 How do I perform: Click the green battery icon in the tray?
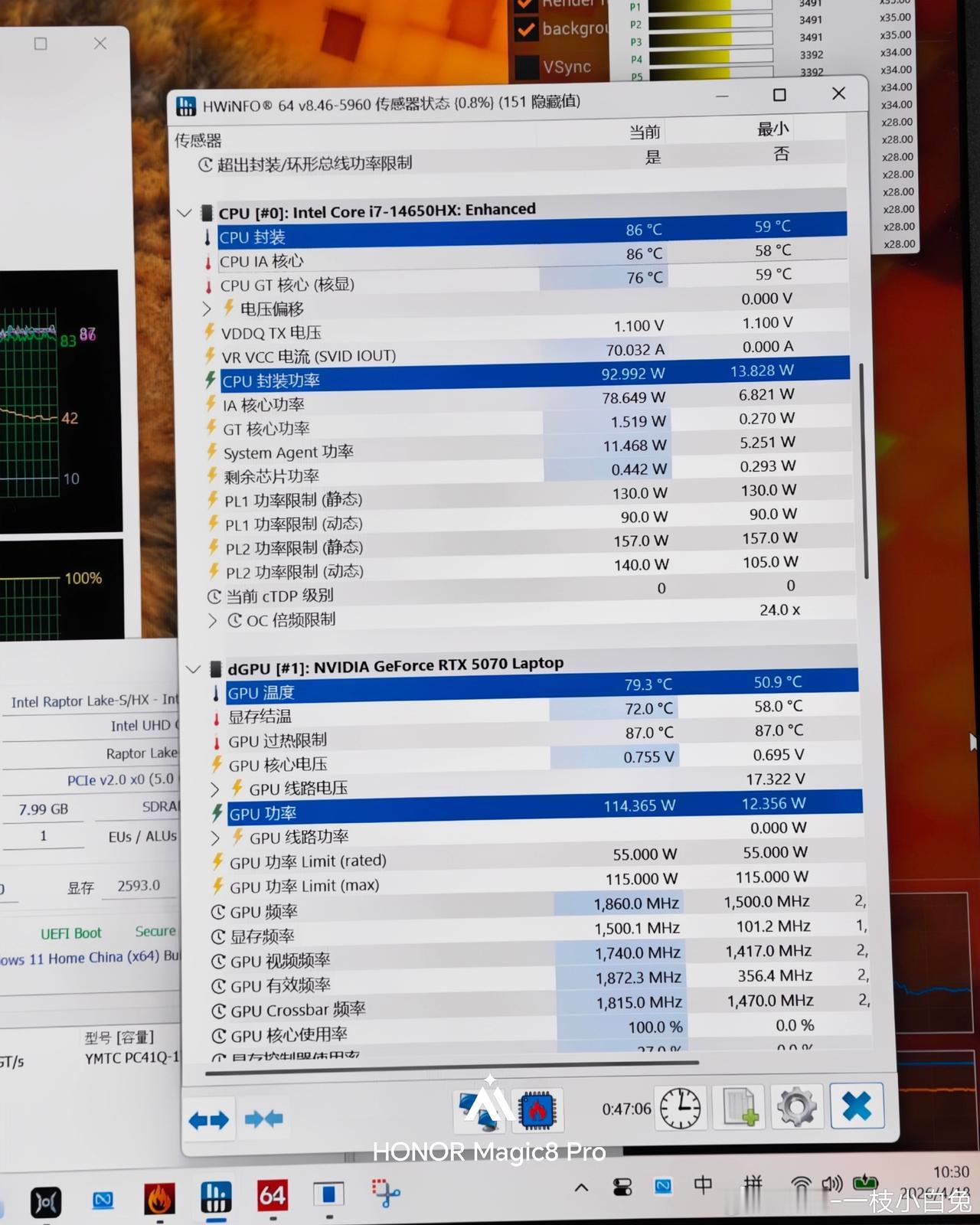click(865, 1183)
